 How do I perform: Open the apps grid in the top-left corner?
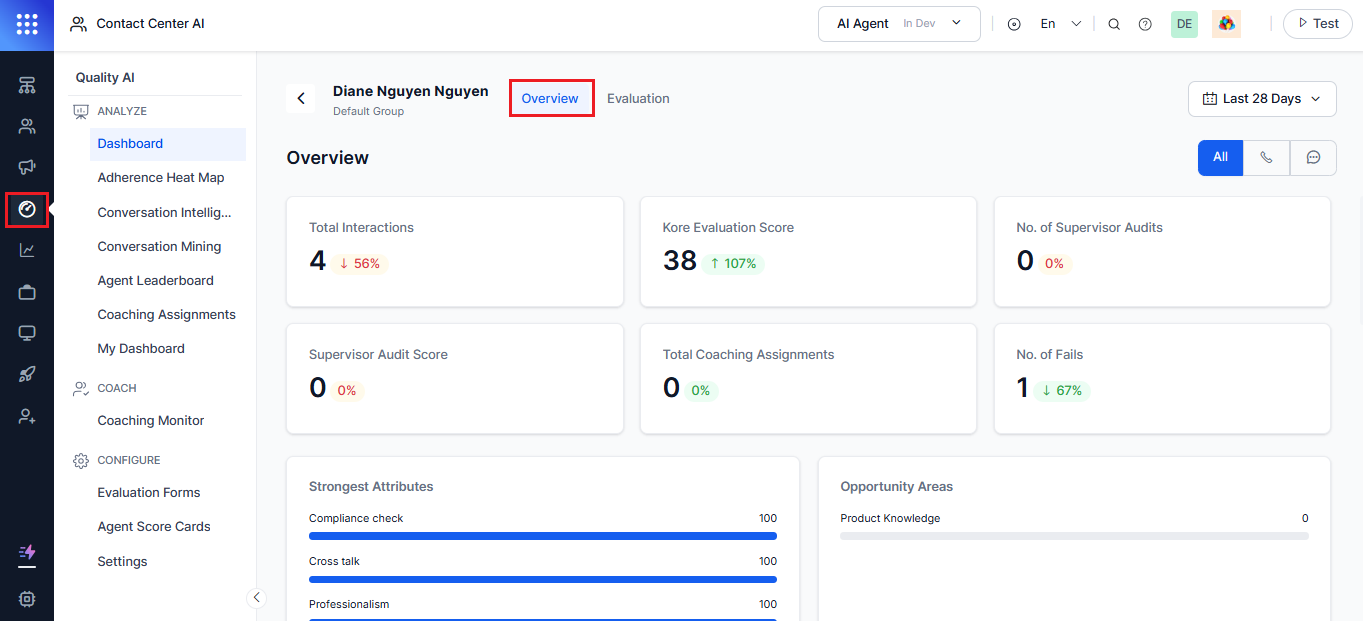(x=27, y=24)
